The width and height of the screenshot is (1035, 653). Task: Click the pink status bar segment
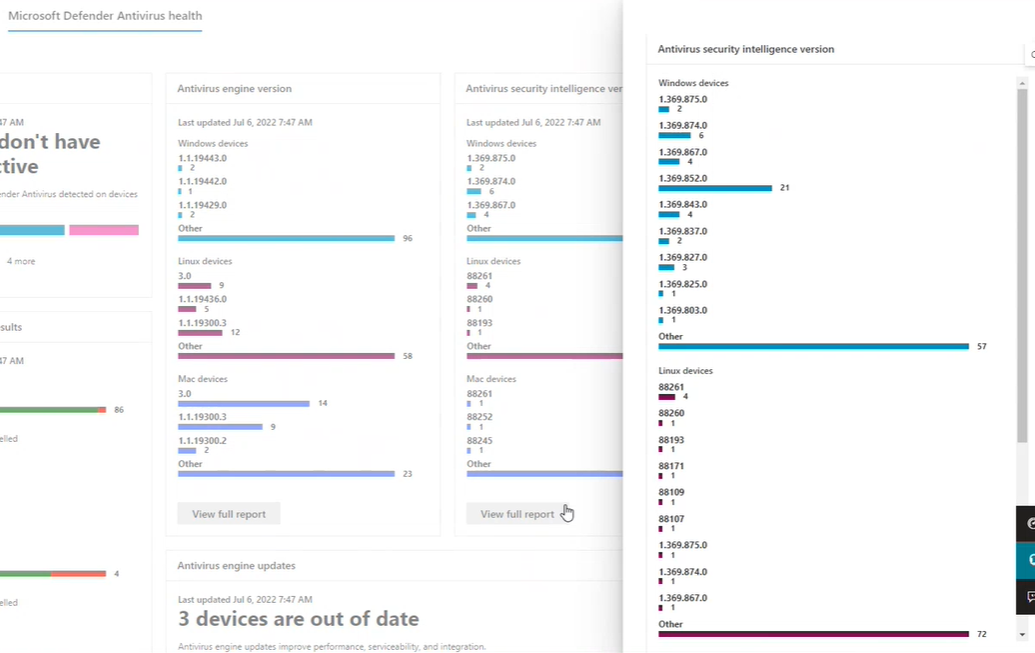tap(104, 230)
